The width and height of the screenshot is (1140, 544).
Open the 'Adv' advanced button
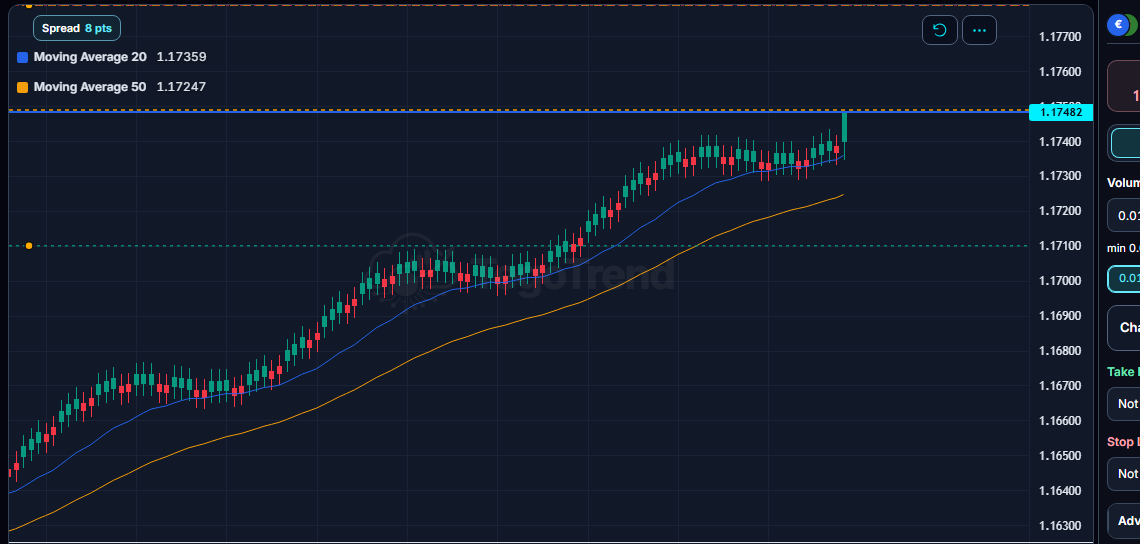(1124, 521)
